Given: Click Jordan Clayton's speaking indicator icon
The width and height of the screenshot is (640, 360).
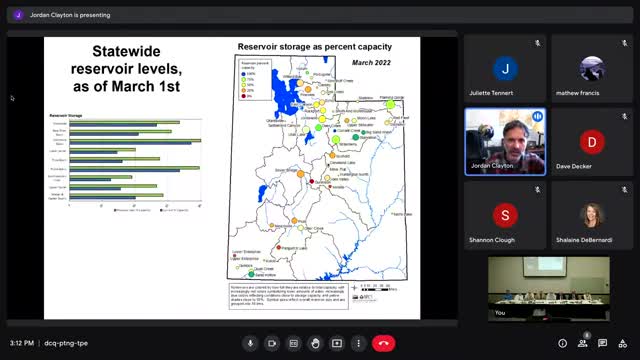Looking at the screenshot, I should pyautogui.click(x=538, y=116).
